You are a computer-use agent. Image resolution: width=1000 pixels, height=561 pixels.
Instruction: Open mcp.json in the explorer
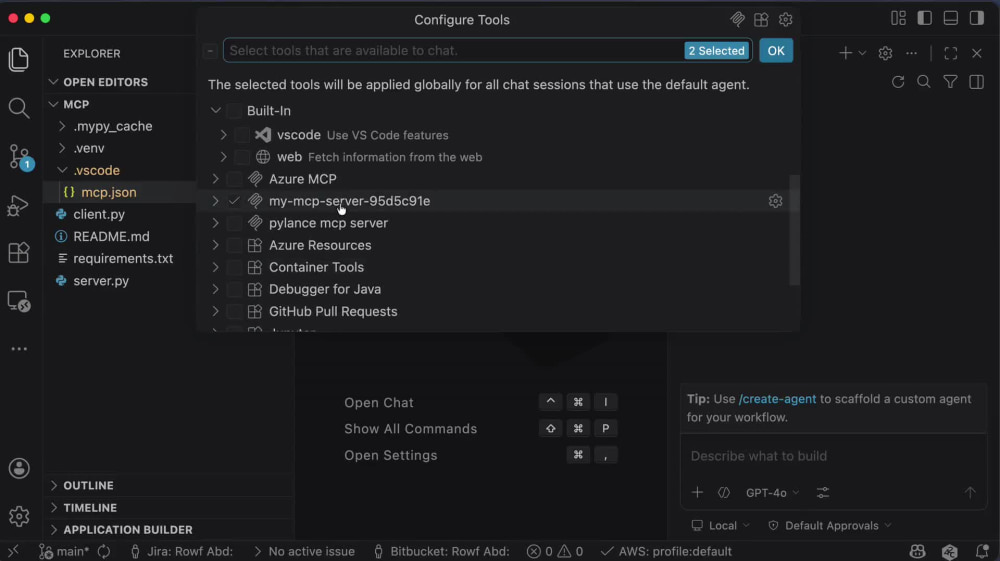(x=108, y=193)
